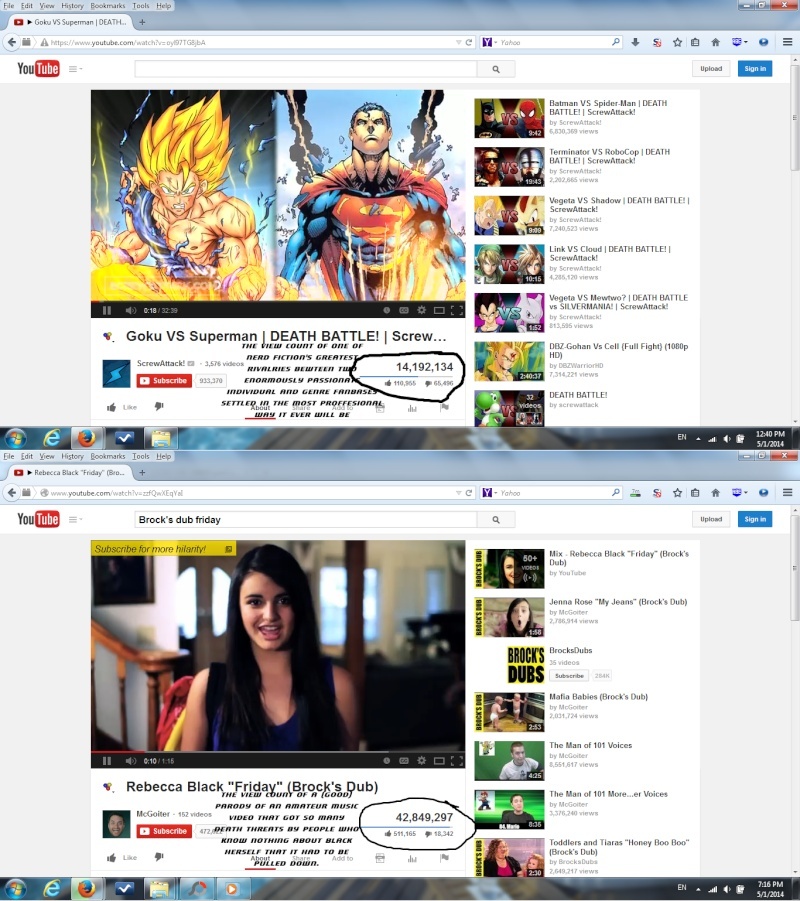This screenshot has height=901, width=800.
Task: Open Firefox hamburger menu in Goku VS Superman window
Action: pyautogui.click(x=788, y=42)
